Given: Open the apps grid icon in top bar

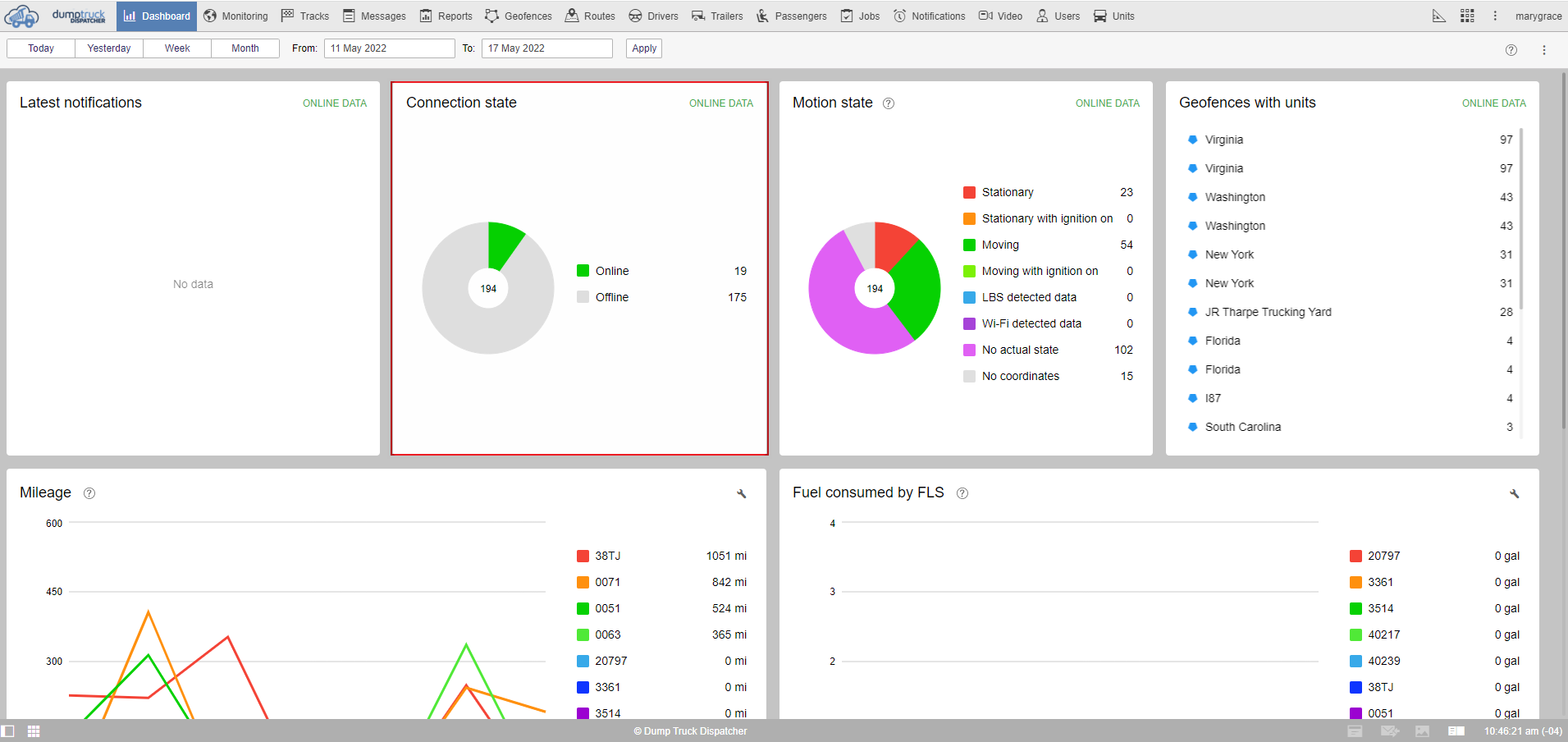Looking at the screenshot, I should click(1467, 16).
